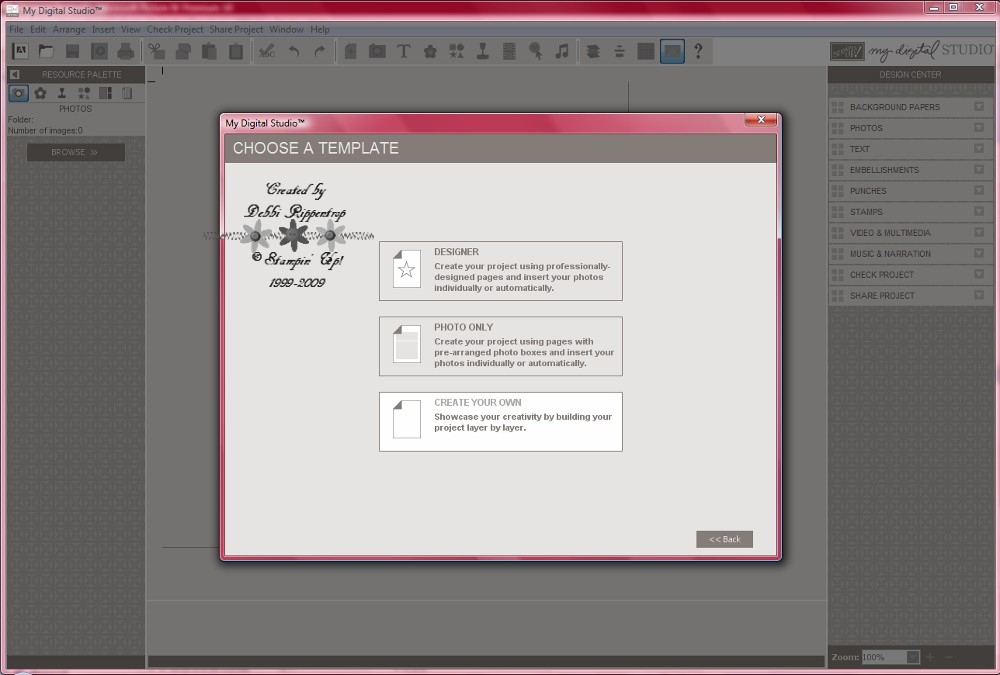
Task: Choose the Create Your Own template
Action: pyautogui.click(x=501, y=422)
